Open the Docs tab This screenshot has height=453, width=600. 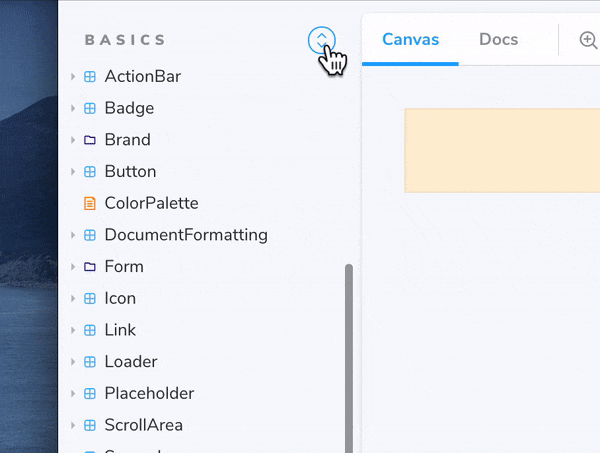pyautogui.click(x=498, y=40)
